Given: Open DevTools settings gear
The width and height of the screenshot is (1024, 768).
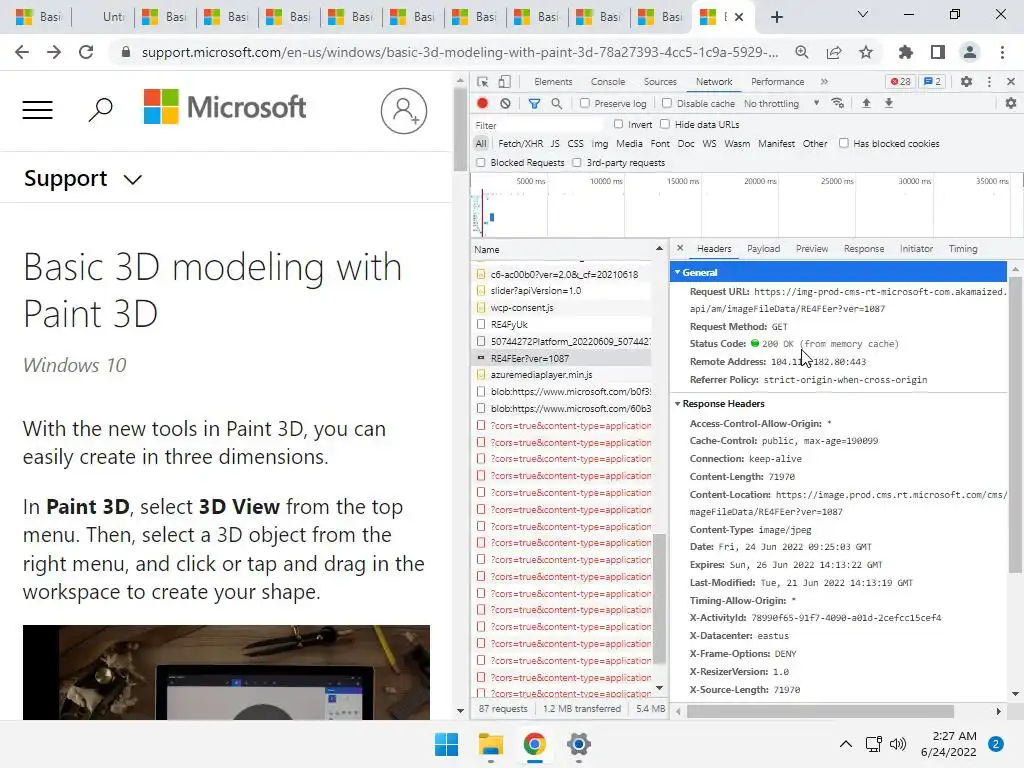Looking at the screenshot, I should 967,82.
